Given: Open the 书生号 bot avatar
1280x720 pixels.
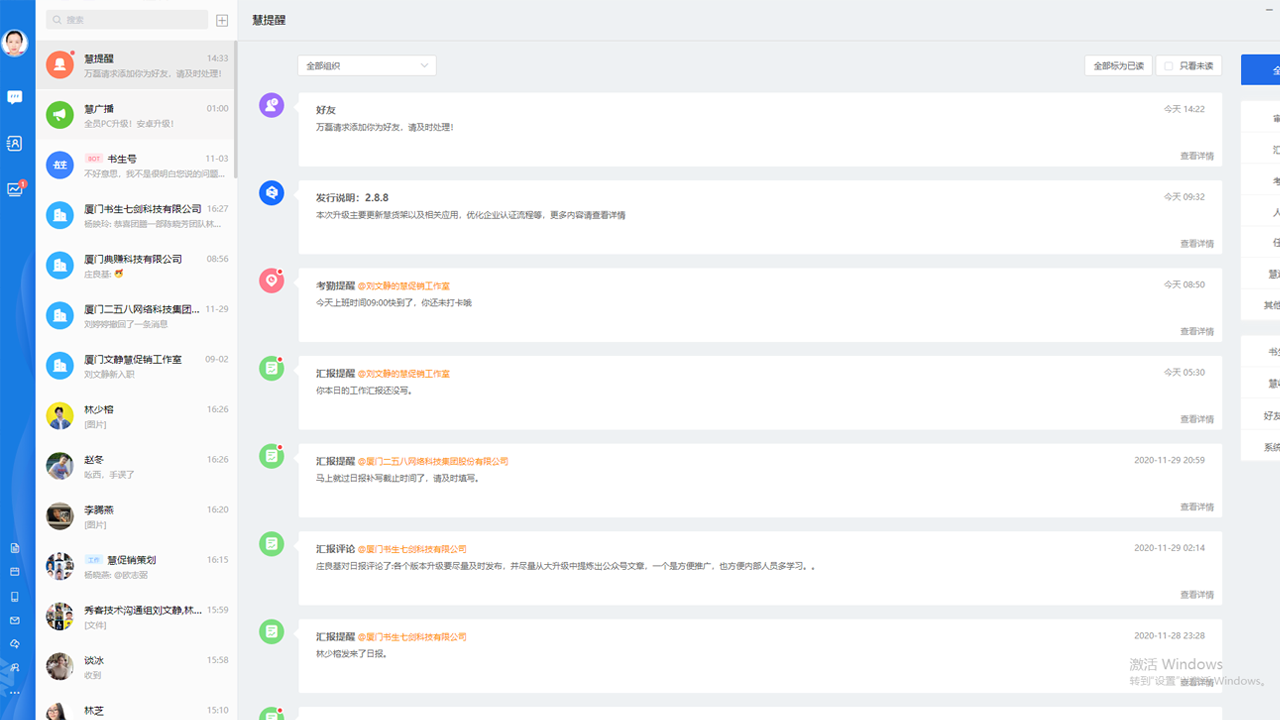Looking at the screenshot, I should (60, 165).
